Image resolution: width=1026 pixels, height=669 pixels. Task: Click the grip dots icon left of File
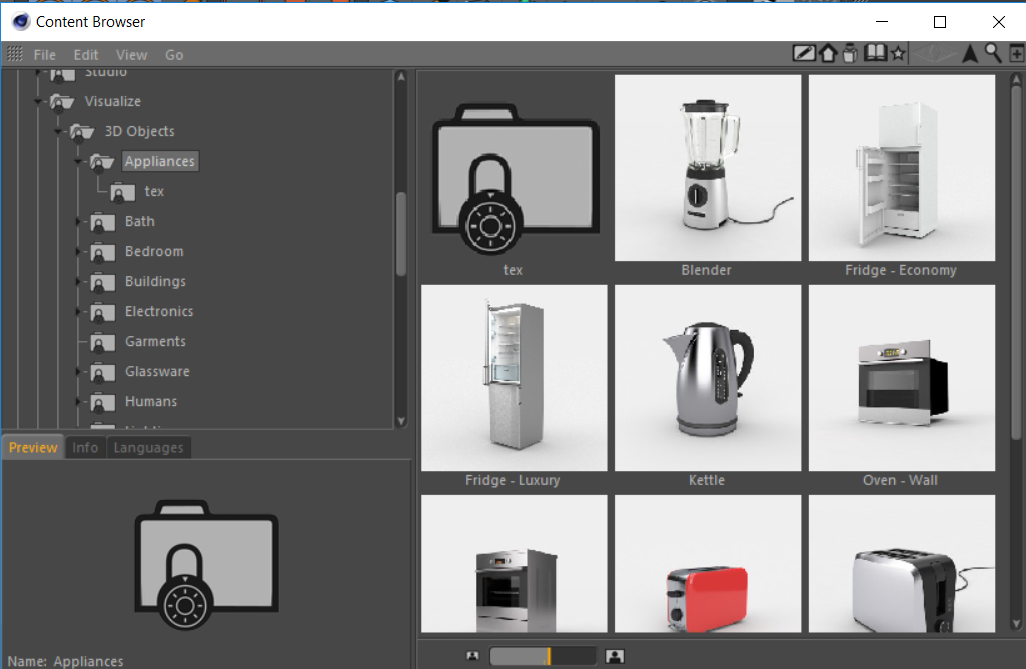pyautogui.click(x=14, y=54)
